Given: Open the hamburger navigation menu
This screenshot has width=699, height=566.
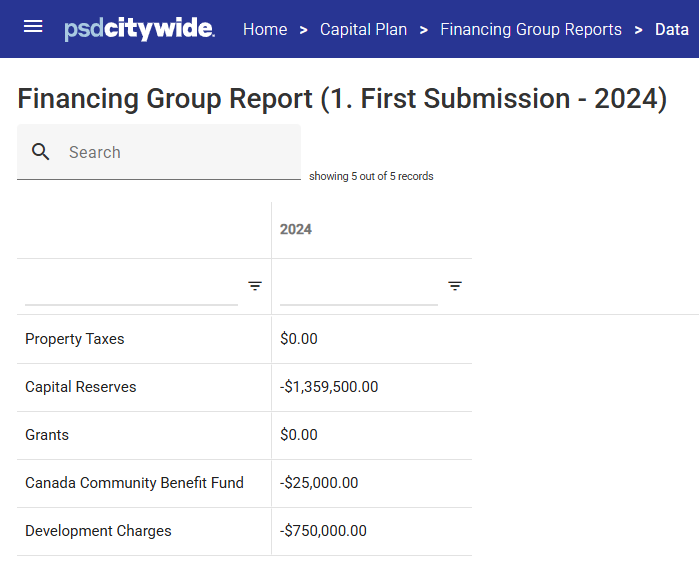Looking at the screenshot, I should 33,27.
